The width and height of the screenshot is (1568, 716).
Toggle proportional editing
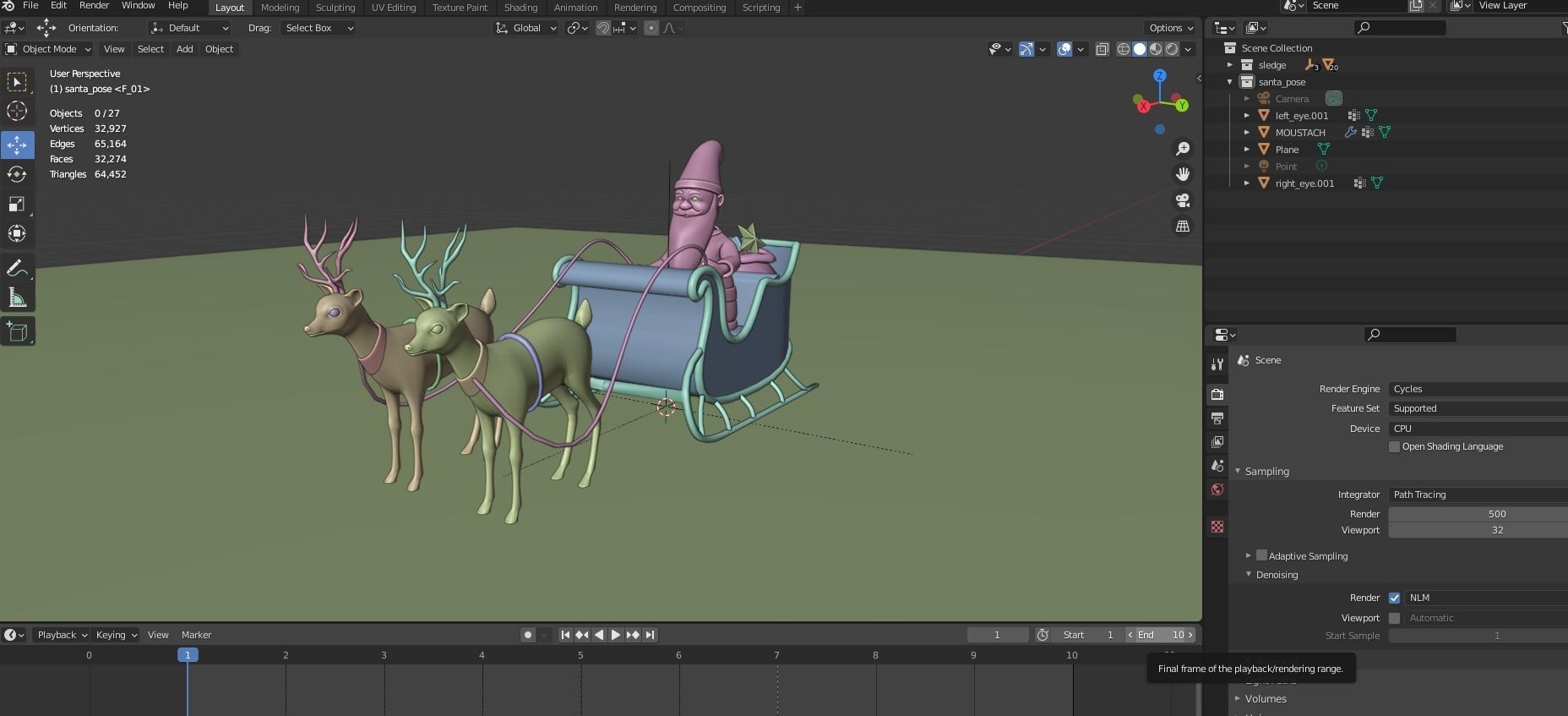651,28
